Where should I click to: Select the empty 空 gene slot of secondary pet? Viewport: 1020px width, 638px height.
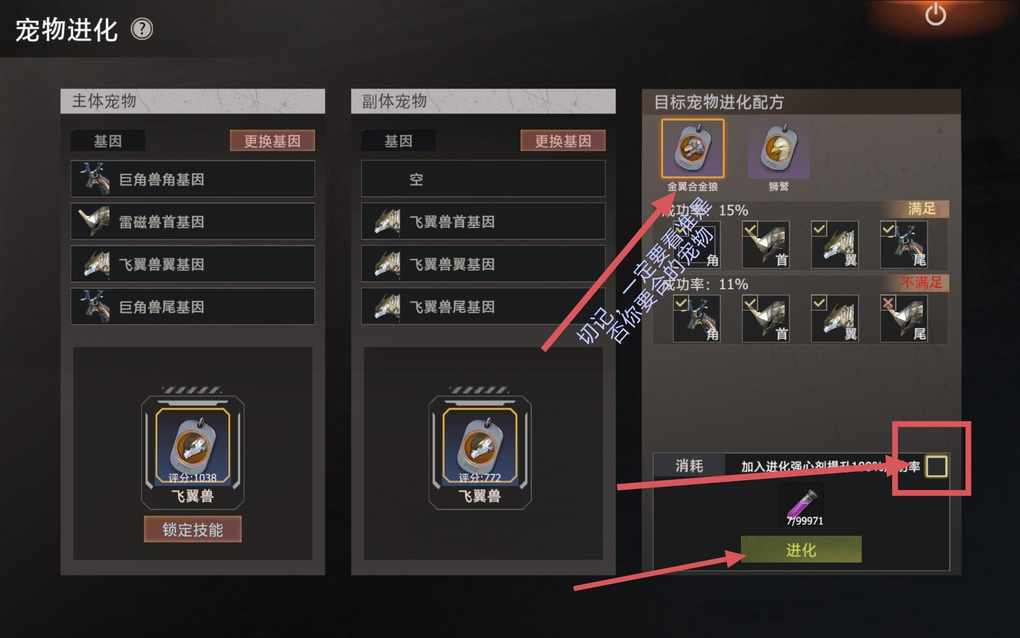483,179
